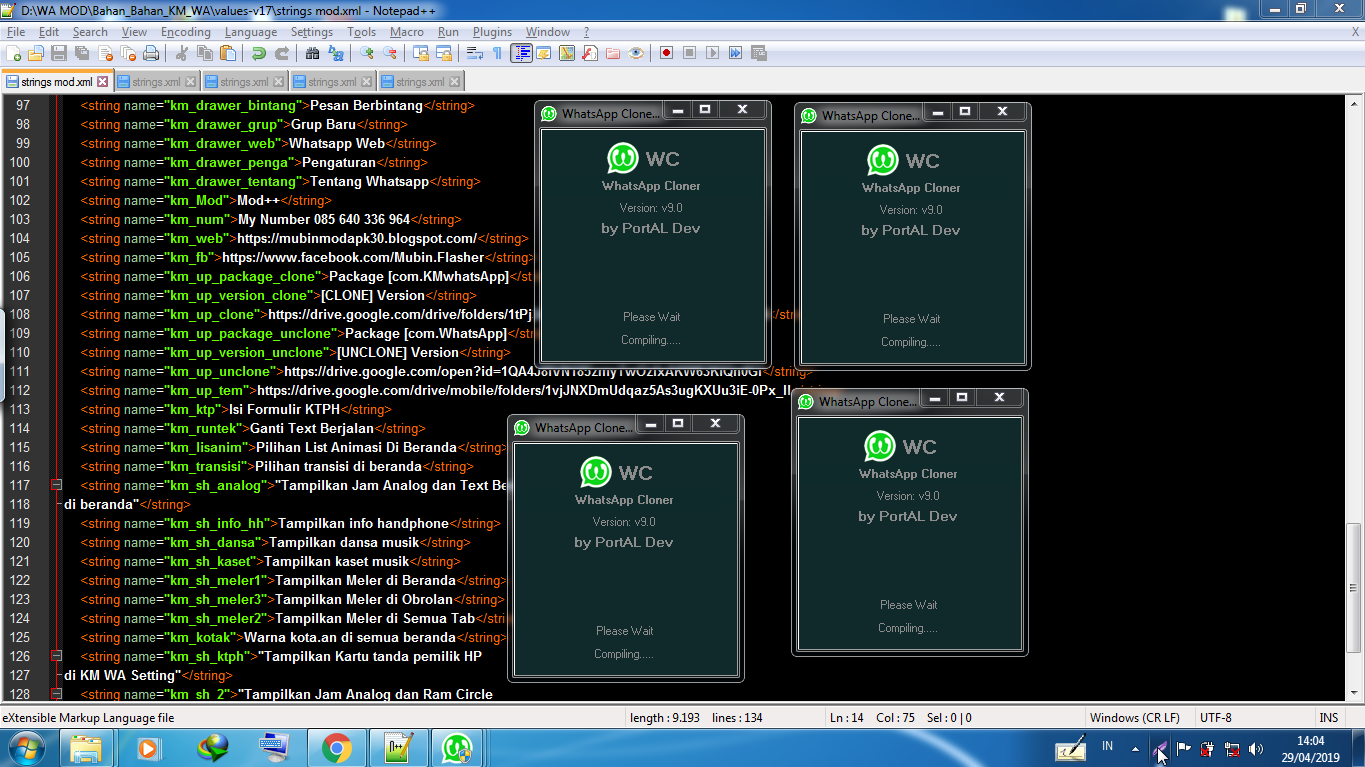
Task: Click the editor scrollbar's up arrow
Action: [x=1355, y=103]
